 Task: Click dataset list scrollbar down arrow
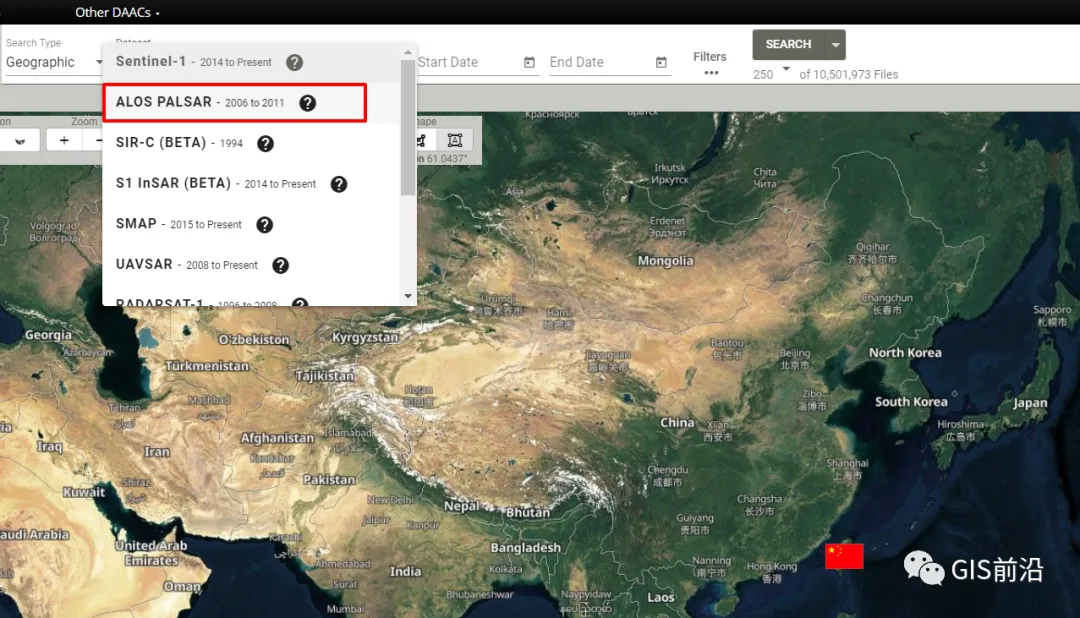(x=408, y=296)
